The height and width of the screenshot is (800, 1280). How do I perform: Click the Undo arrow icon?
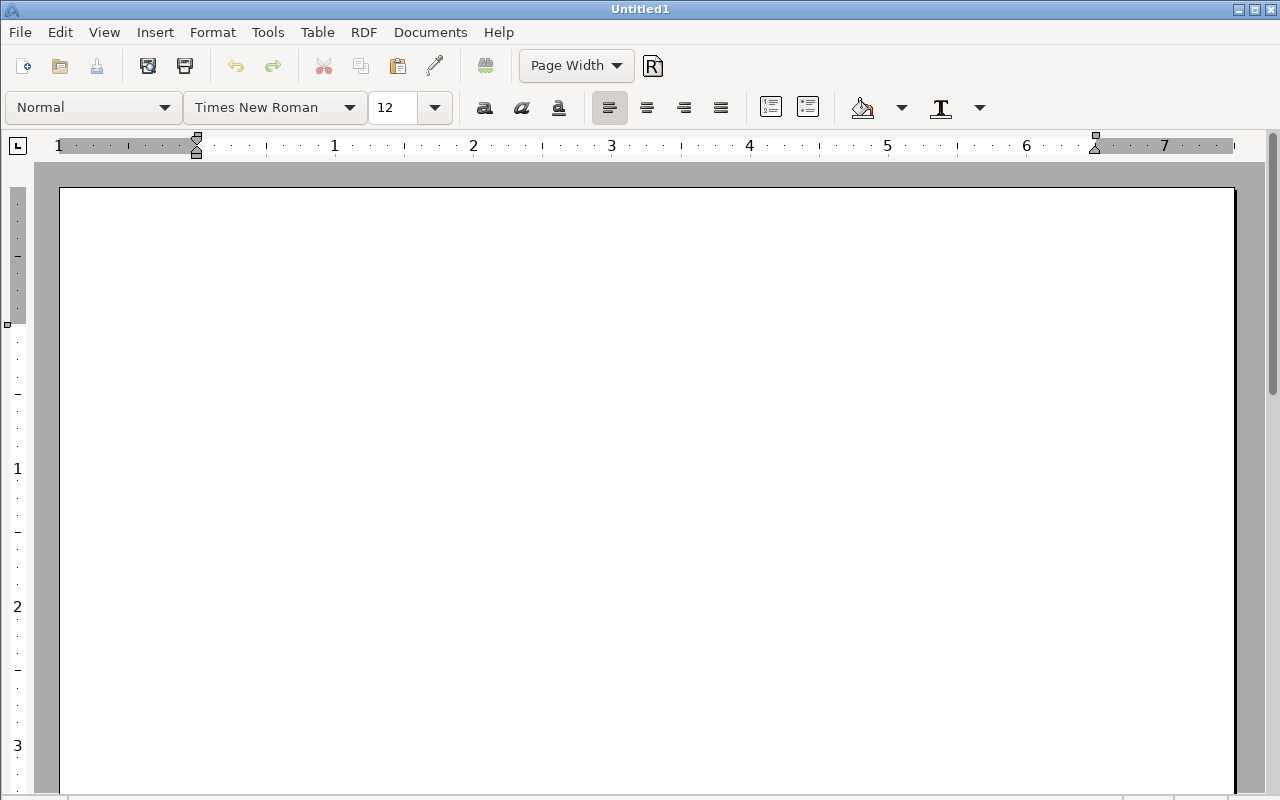click(236, 66)
